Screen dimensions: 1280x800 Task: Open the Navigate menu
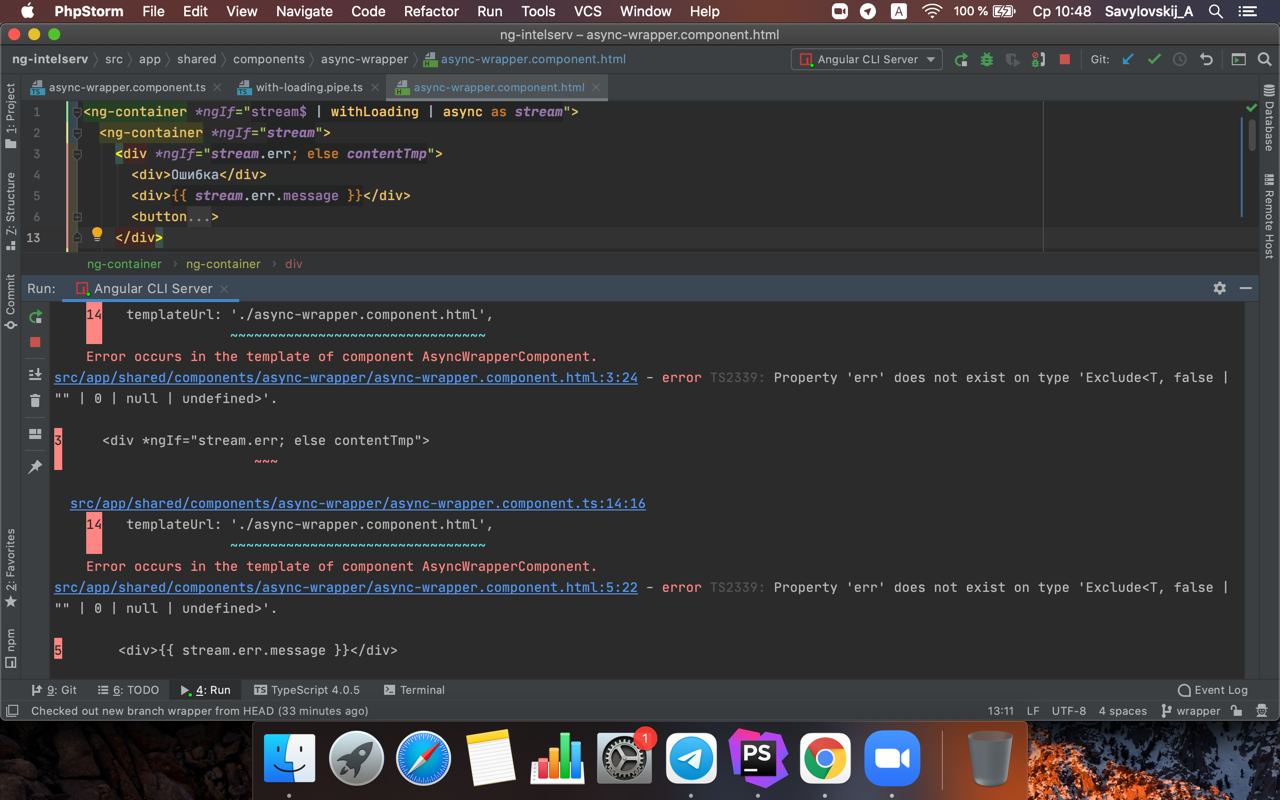pos(304,11)
